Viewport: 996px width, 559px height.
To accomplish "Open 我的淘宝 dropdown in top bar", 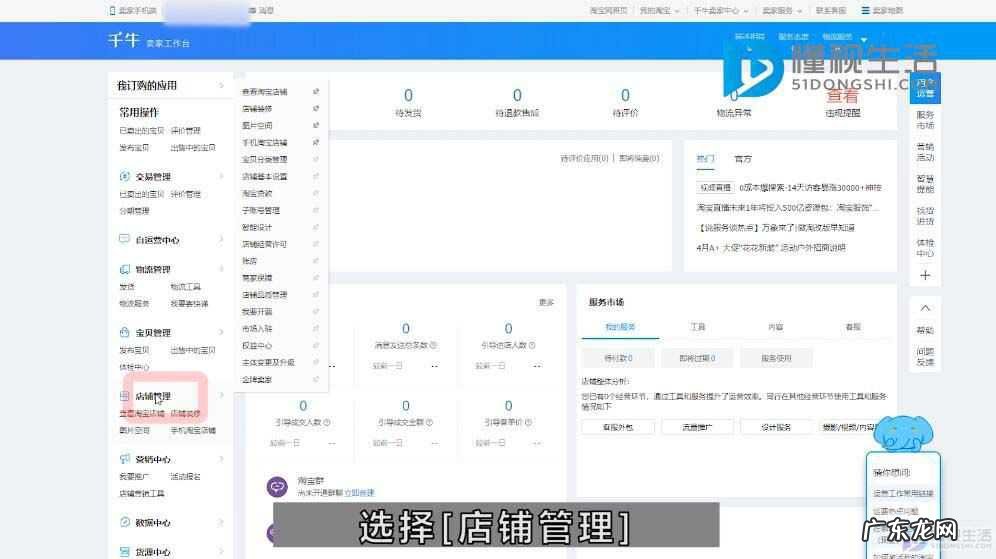I will 659,11.
